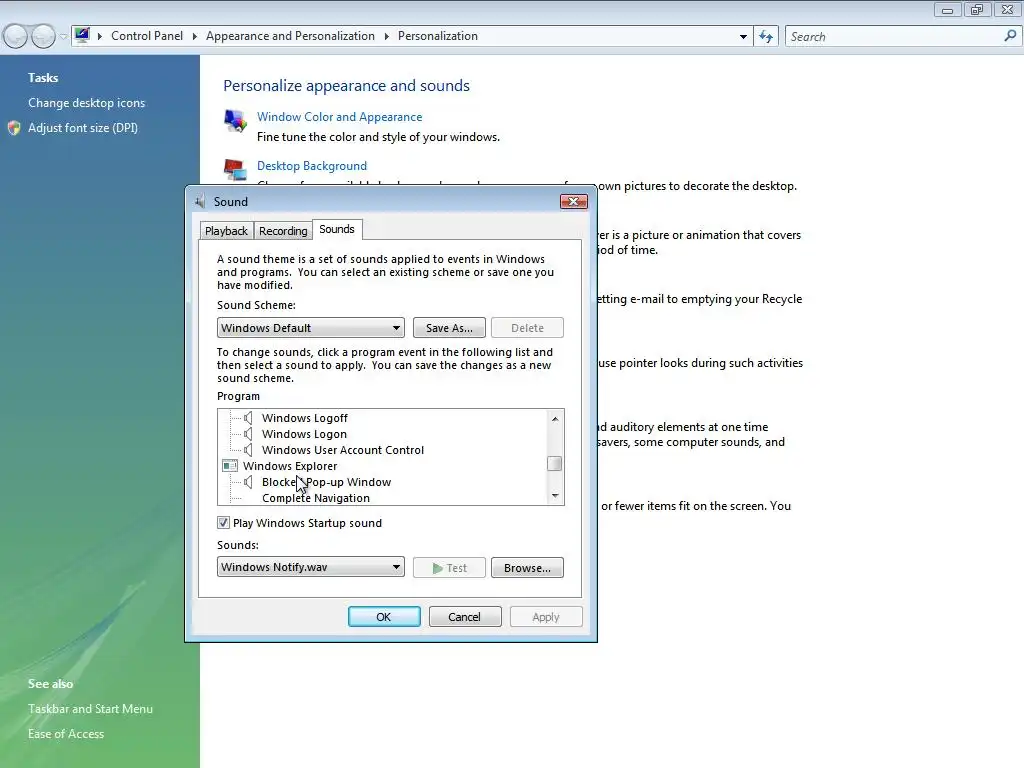This screenshot has width=1024, height=768.
Task: Click Appearance and Personalization breadcrumb
Action: [290, 36]
